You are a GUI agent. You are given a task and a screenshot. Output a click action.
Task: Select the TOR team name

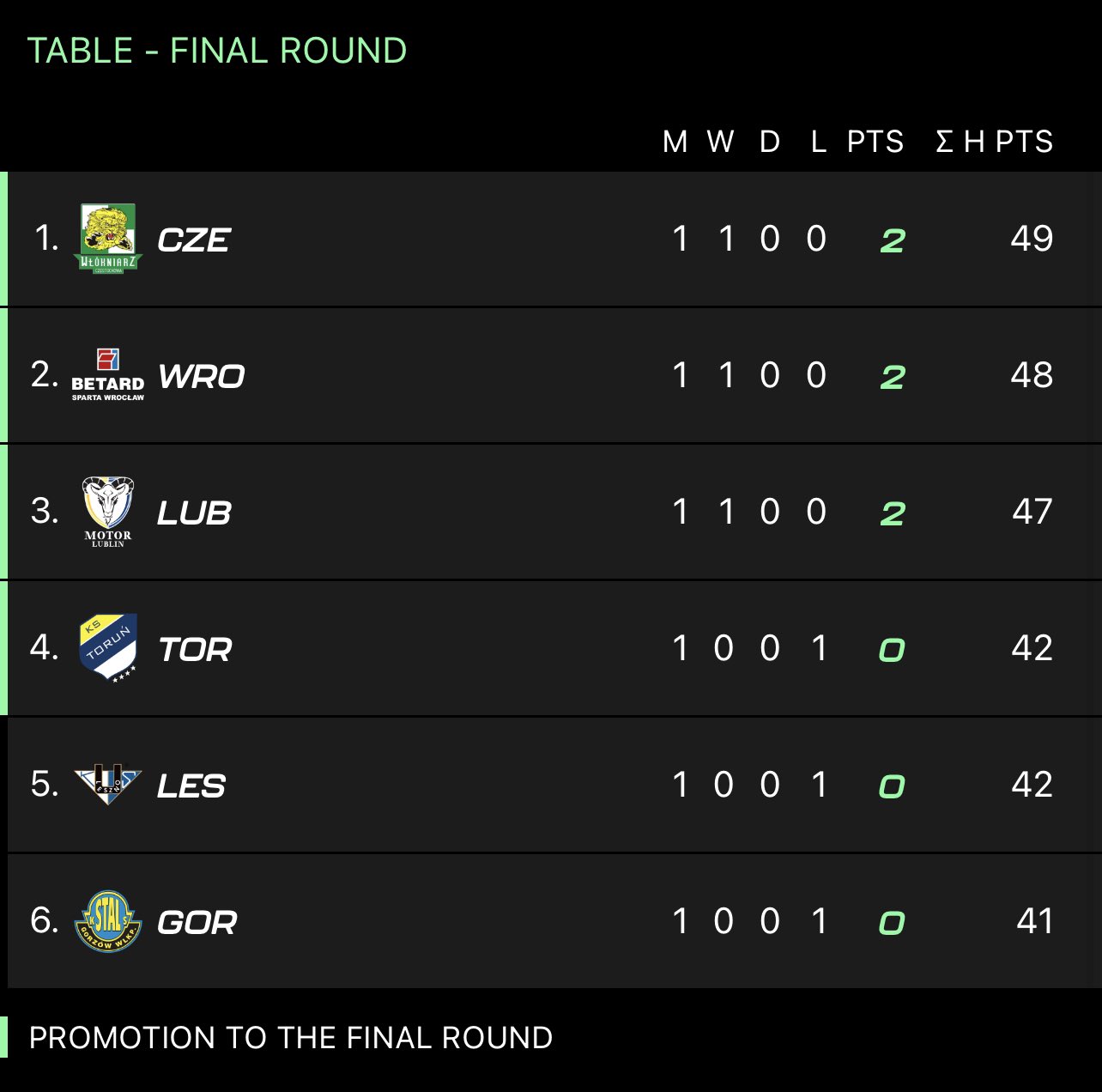[195, 650]
